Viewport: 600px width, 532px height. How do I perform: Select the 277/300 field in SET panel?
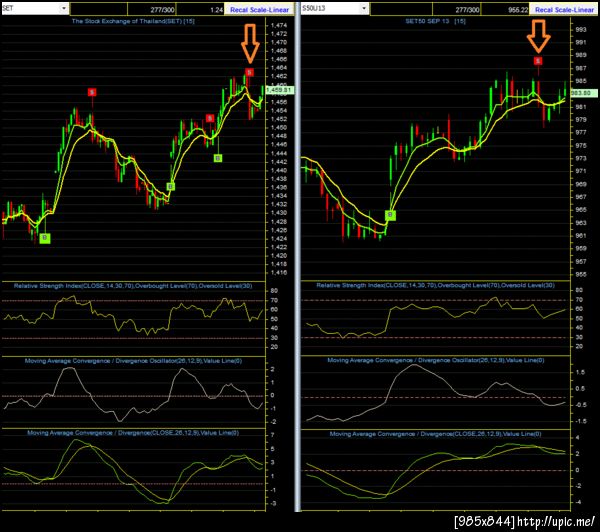152,10
